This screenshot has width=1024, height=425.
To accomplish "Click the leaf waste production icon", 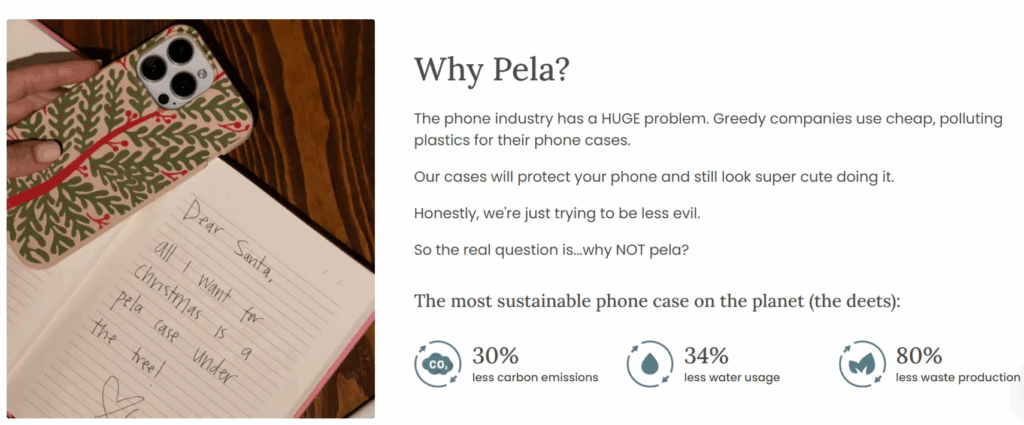I will tap(861, 365).
